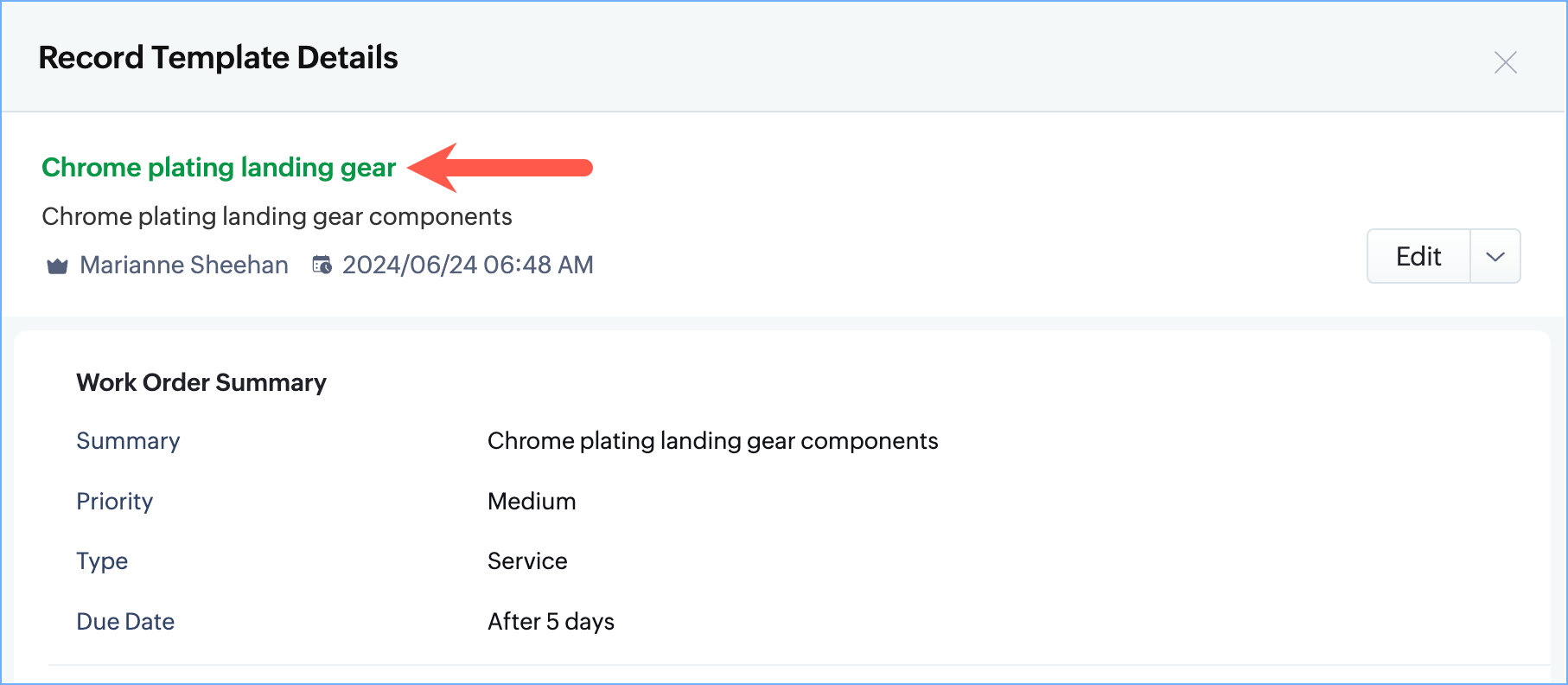
Task: Select the Due Date field label
Action: [125, 622]
